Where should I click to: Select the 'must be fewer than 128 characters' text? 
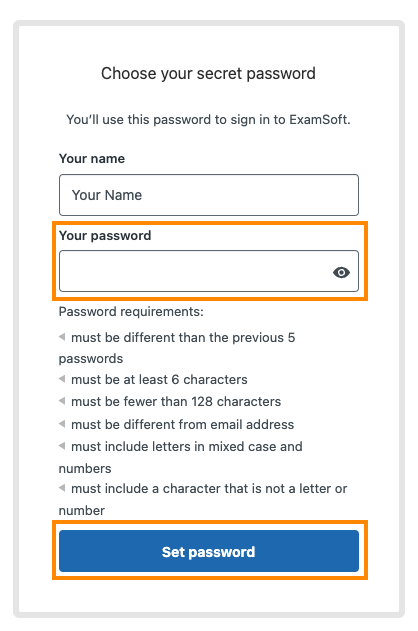(x=176, y=402)
